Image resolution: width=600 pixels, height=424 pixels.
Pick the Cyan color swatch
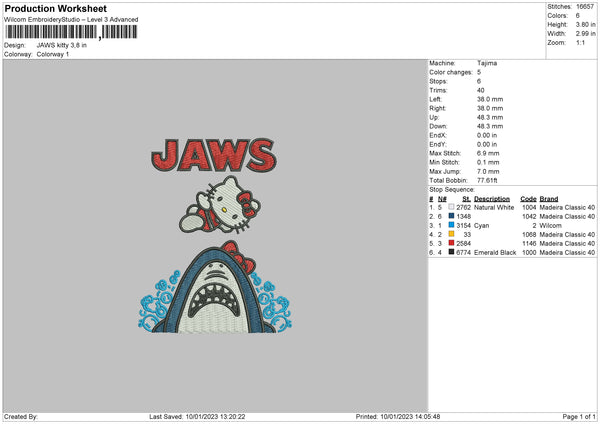[x=452, y=225]
